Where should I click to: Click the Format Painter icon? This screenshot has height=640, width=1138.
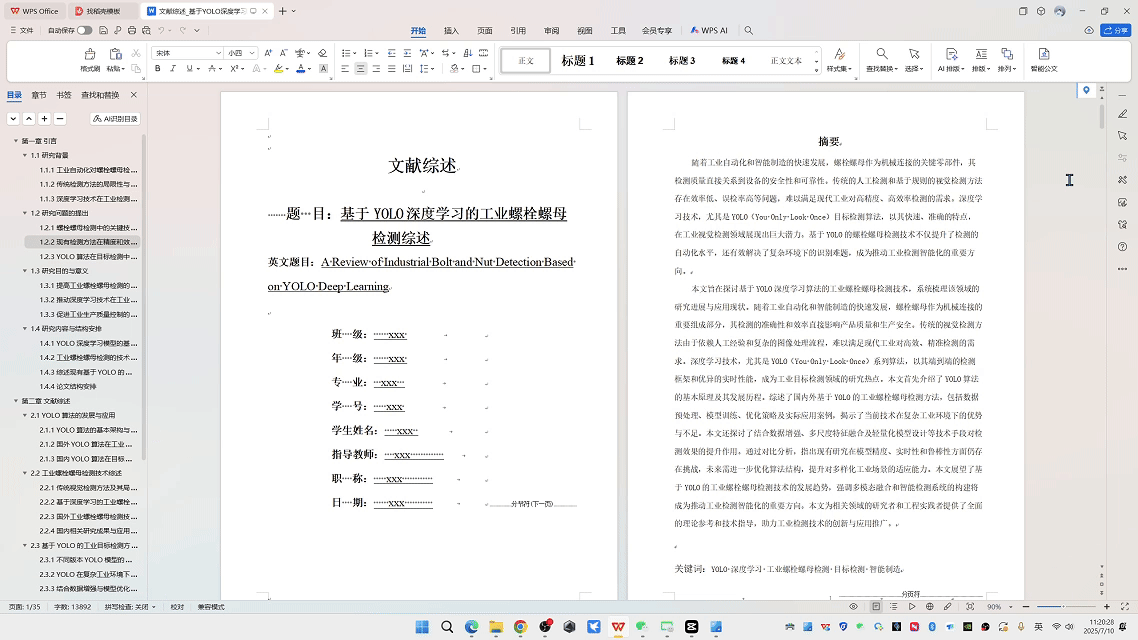[90, 58]
